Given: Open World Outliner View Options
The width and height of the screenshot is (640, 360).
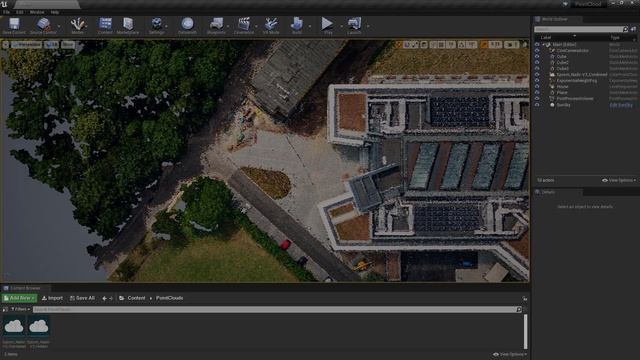Looking at the screenshot, I should tap(619, 180).
